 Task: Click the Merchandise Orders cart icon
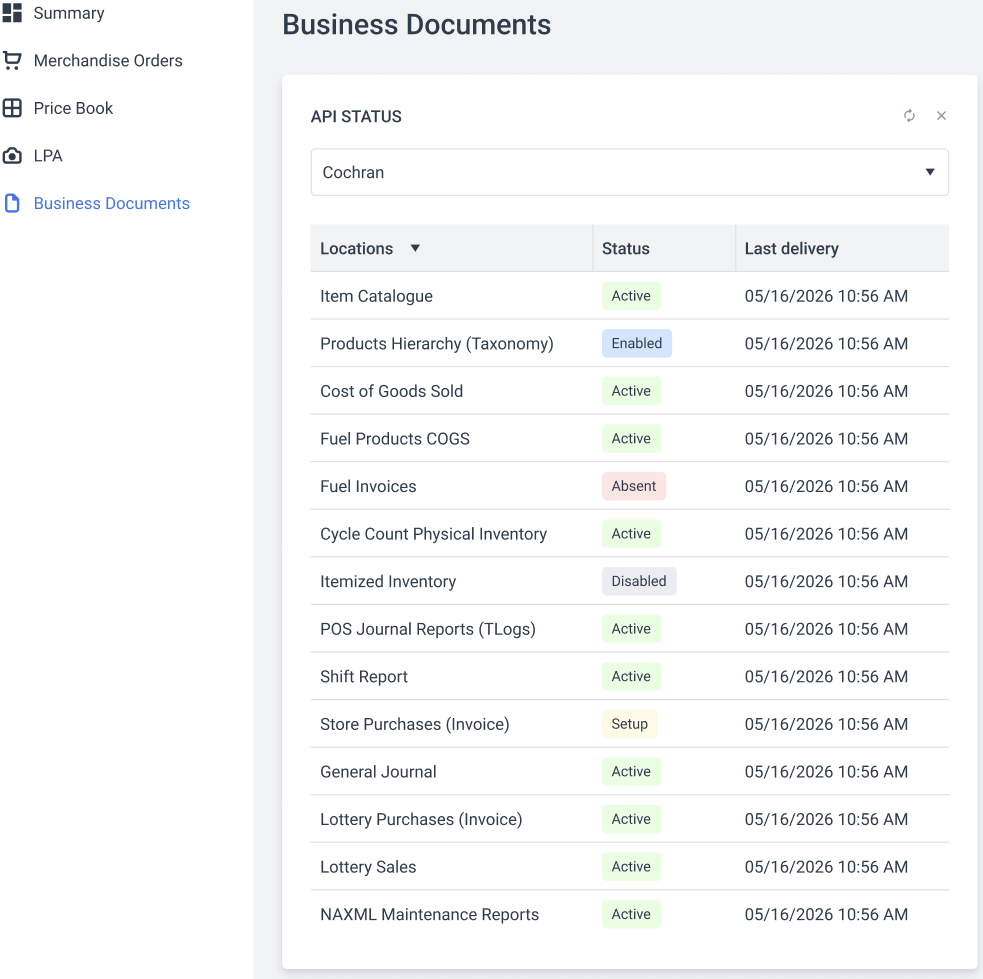pos(12,61)
